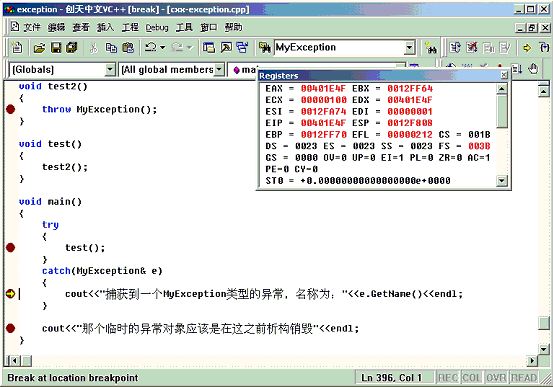Screen dimensions: 553x387
Task: Open the MyException find combo dropdown arrow
Action: 409,47
